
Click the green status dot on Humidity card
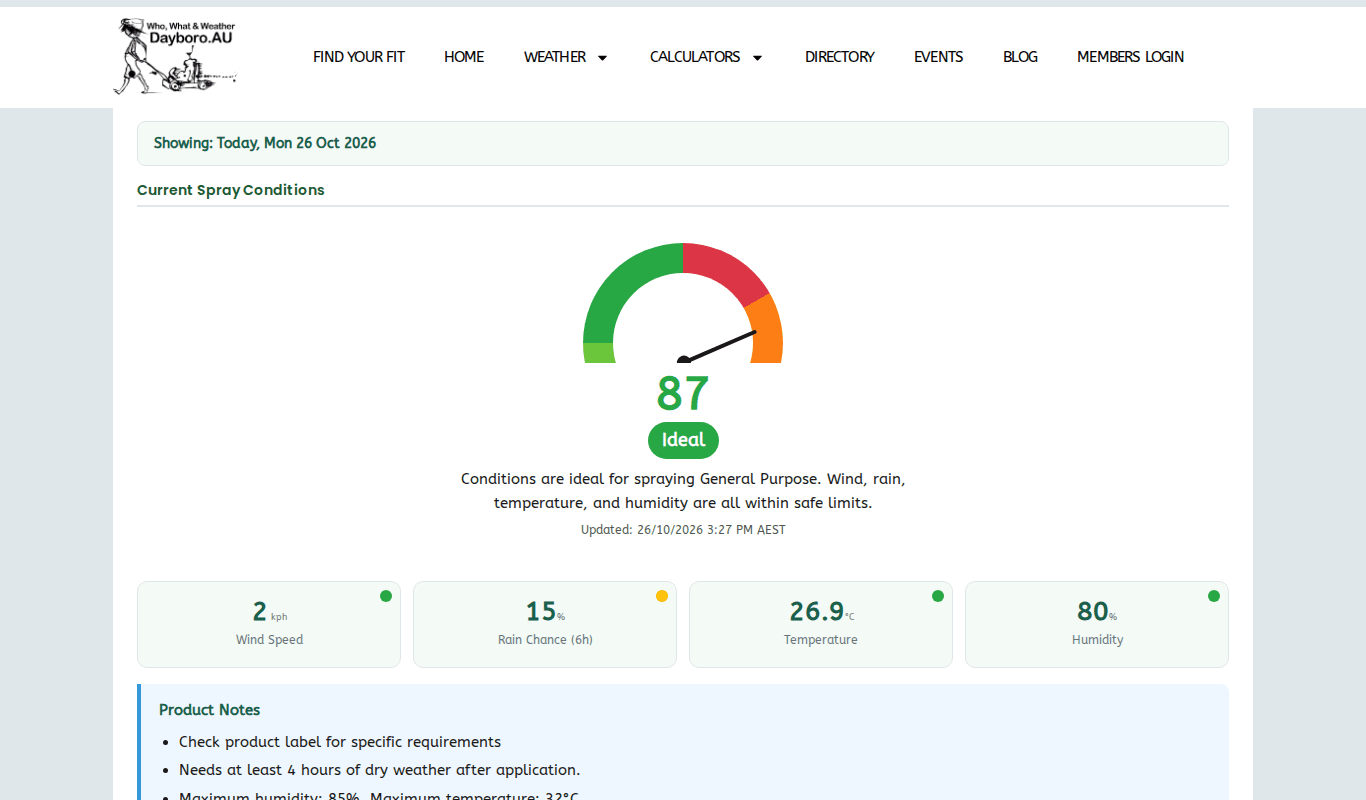1214,596
